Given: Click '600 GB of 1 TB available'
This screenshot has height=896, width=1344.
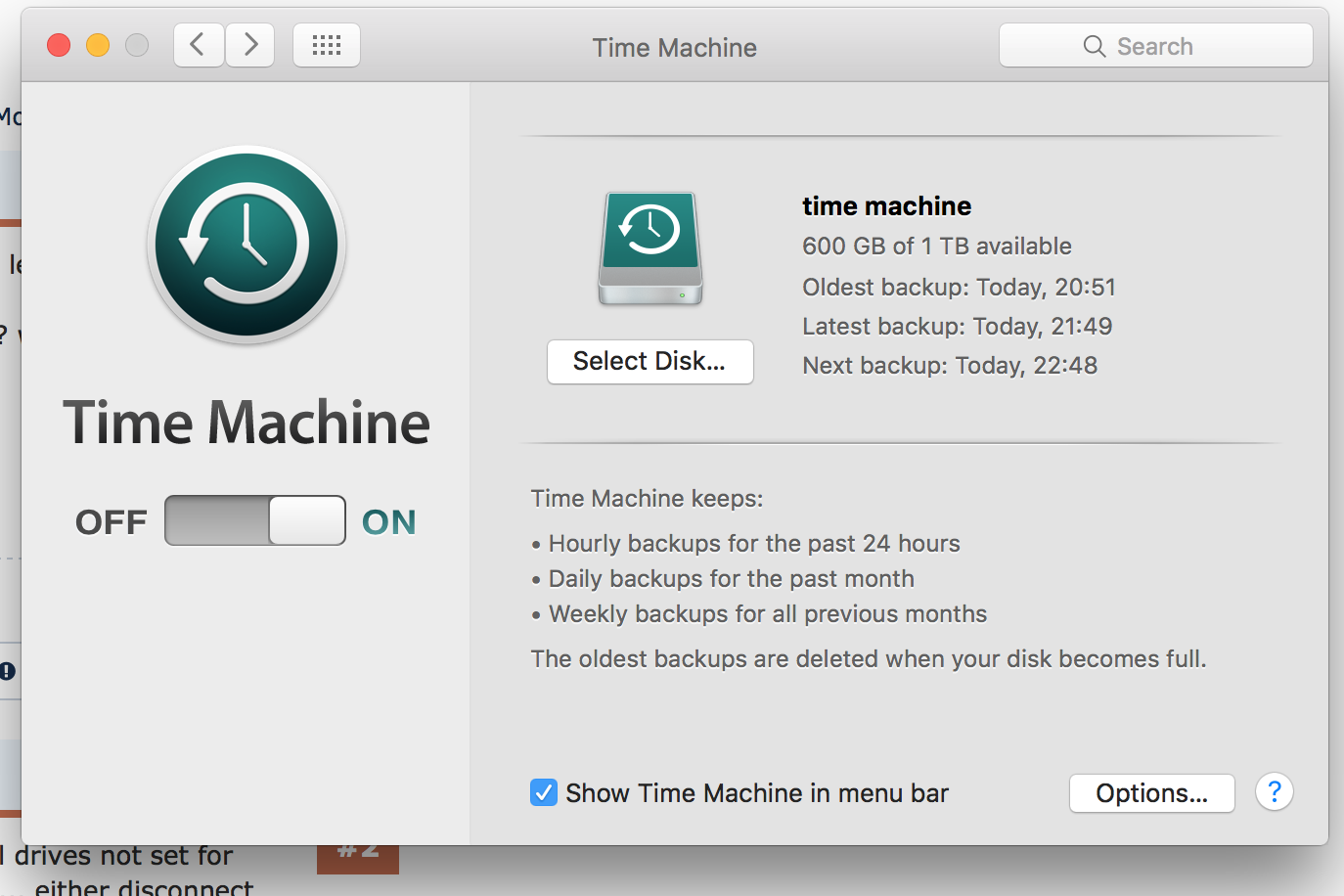Looking at the screenshot, I should point(937,246).
